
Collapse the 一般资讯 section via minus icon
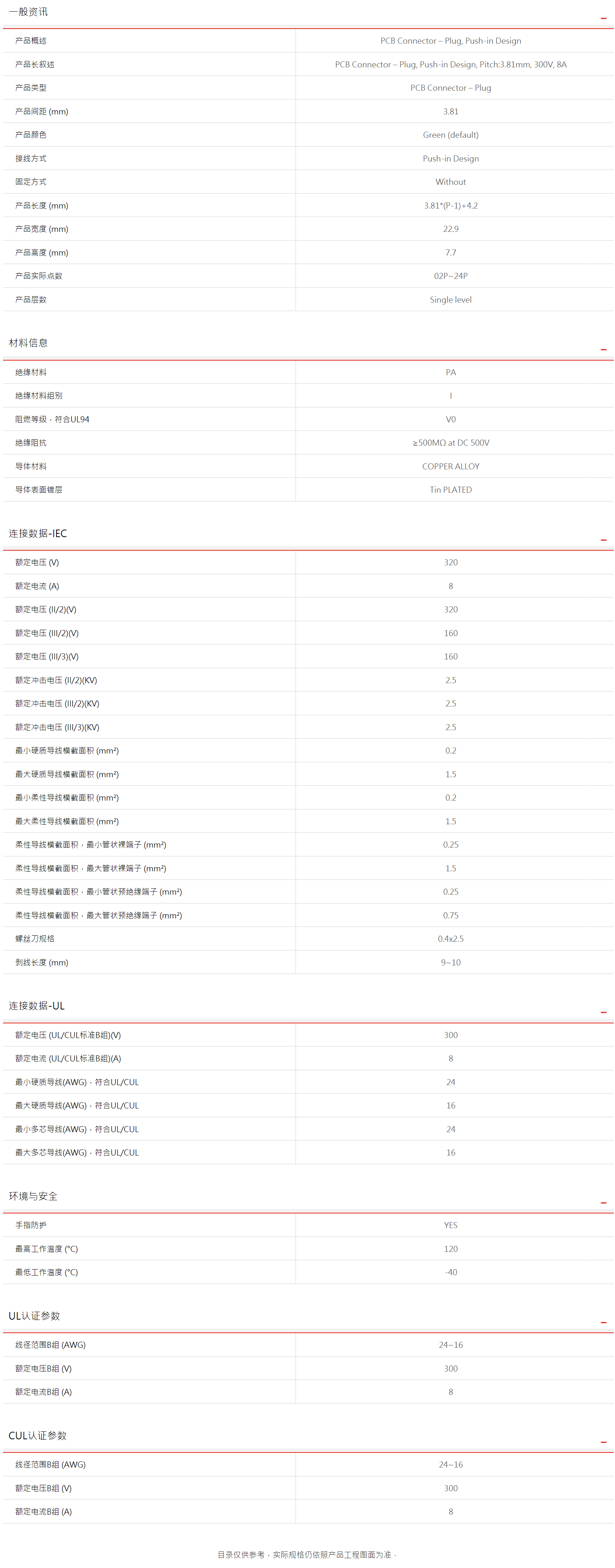[x=603, y=18]
